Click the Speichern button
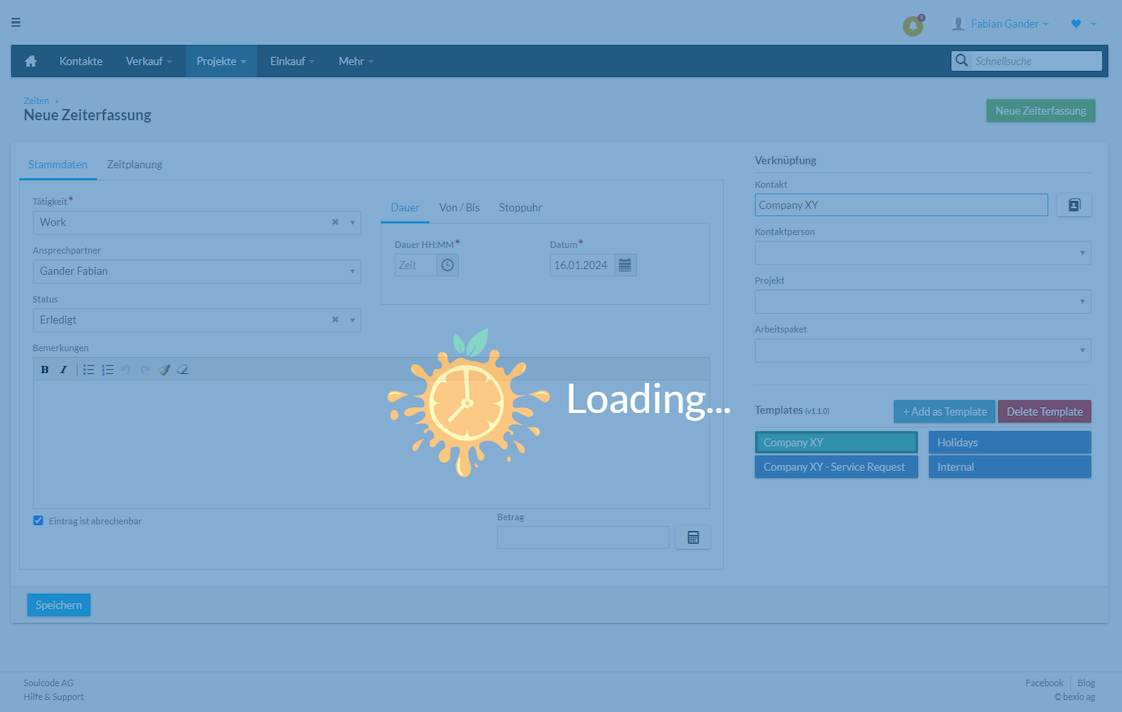Image resolution: width=1122 pixels, height=712 pixels. (58, 604)
